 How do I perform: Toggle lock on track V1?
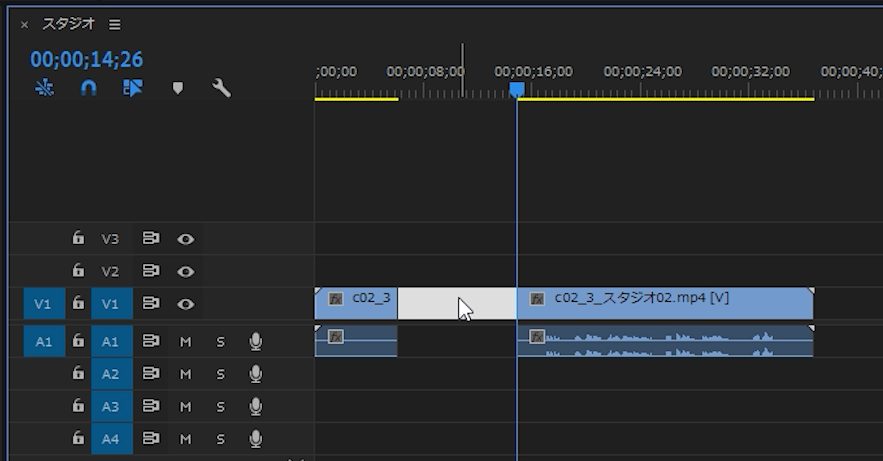click(78, 303)
